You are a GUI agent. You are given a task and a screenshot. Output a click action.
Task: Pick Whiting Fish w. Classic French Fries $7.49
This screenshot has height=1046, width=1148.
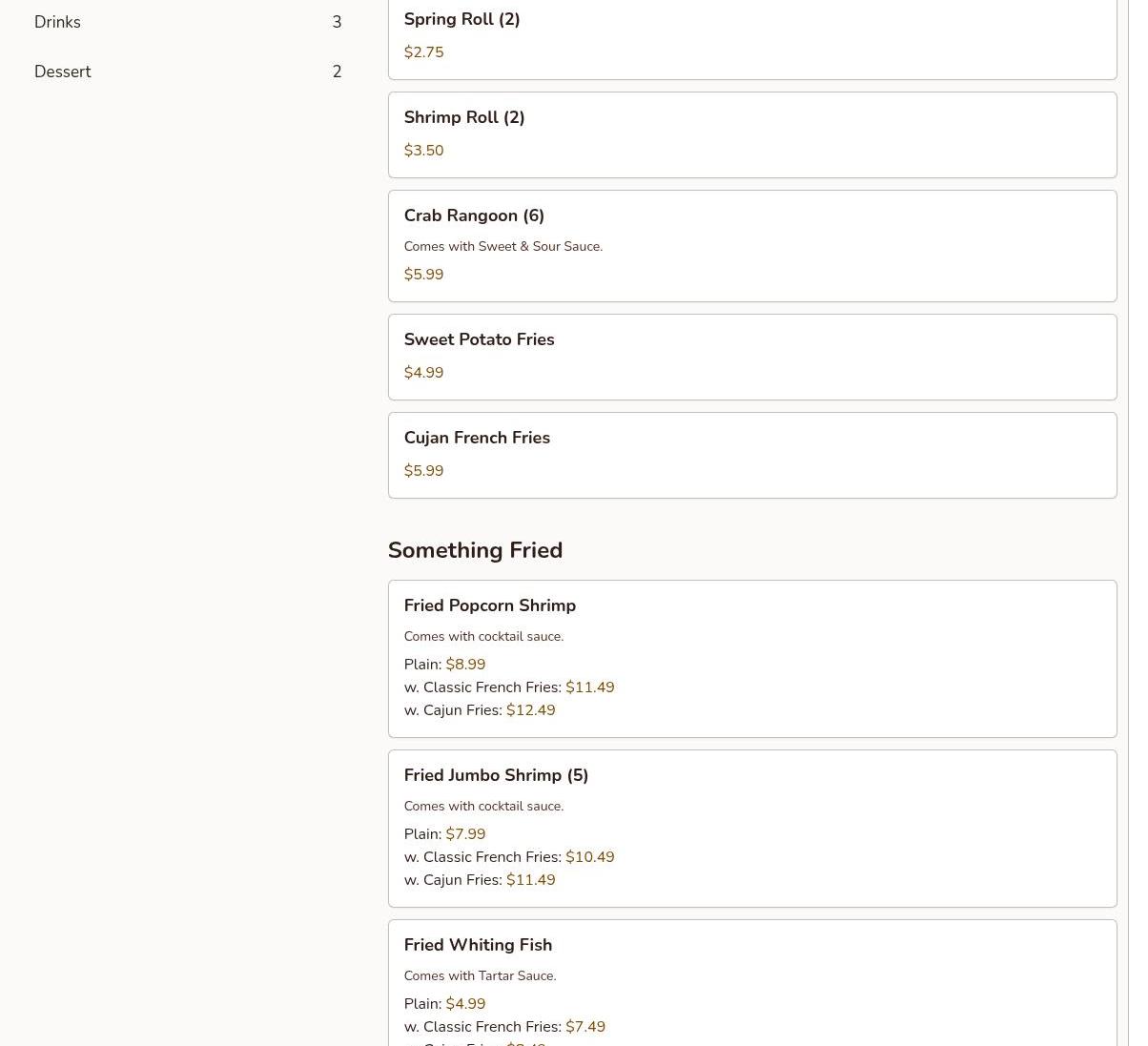[x=503, y=1027]
